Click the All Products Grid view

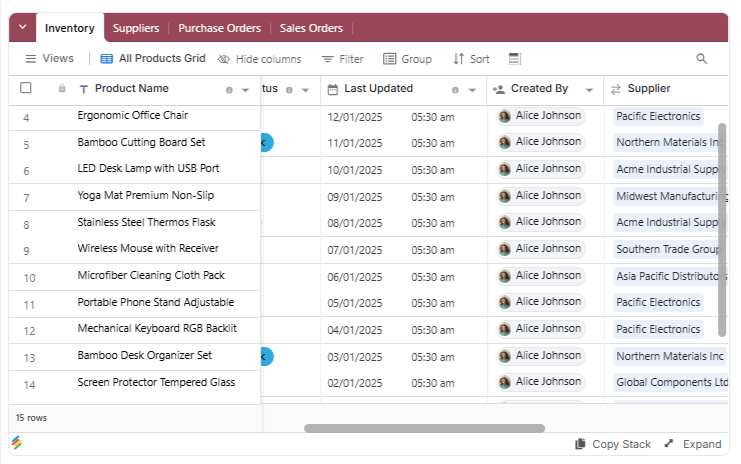coord(153,59)
